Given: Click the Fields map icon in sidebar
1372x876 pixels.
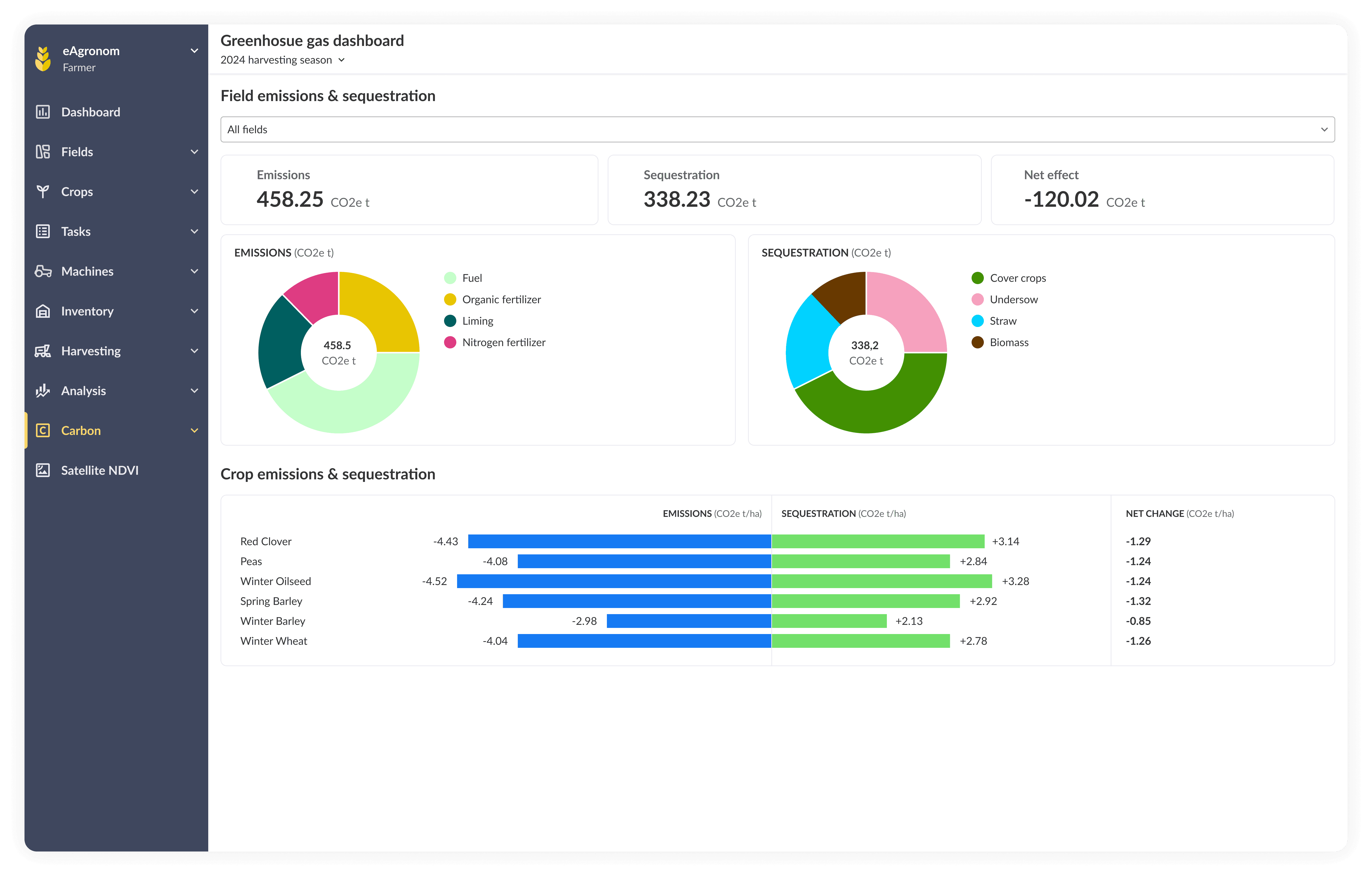Looking at the screenshot, I should (43, 152).
